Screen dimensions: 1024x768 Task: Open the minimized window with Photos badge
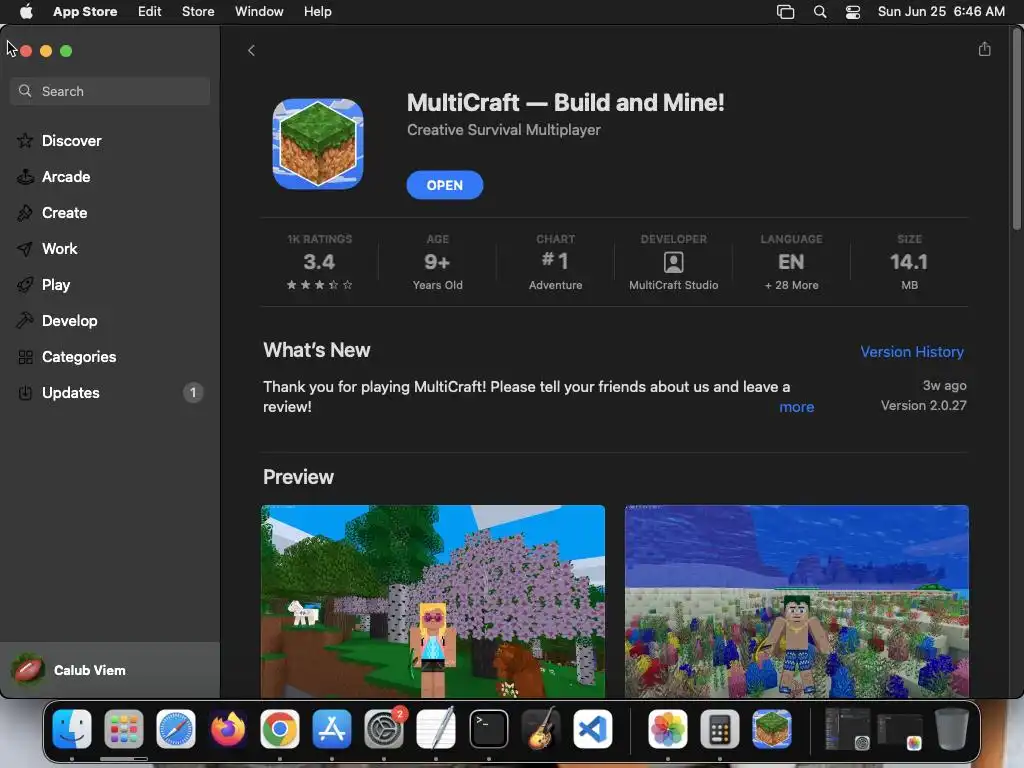[x=900, y=731]
